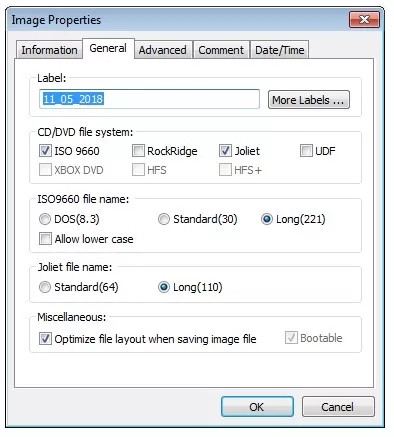Click the Bootable checkbox

(x=291, y=338)
